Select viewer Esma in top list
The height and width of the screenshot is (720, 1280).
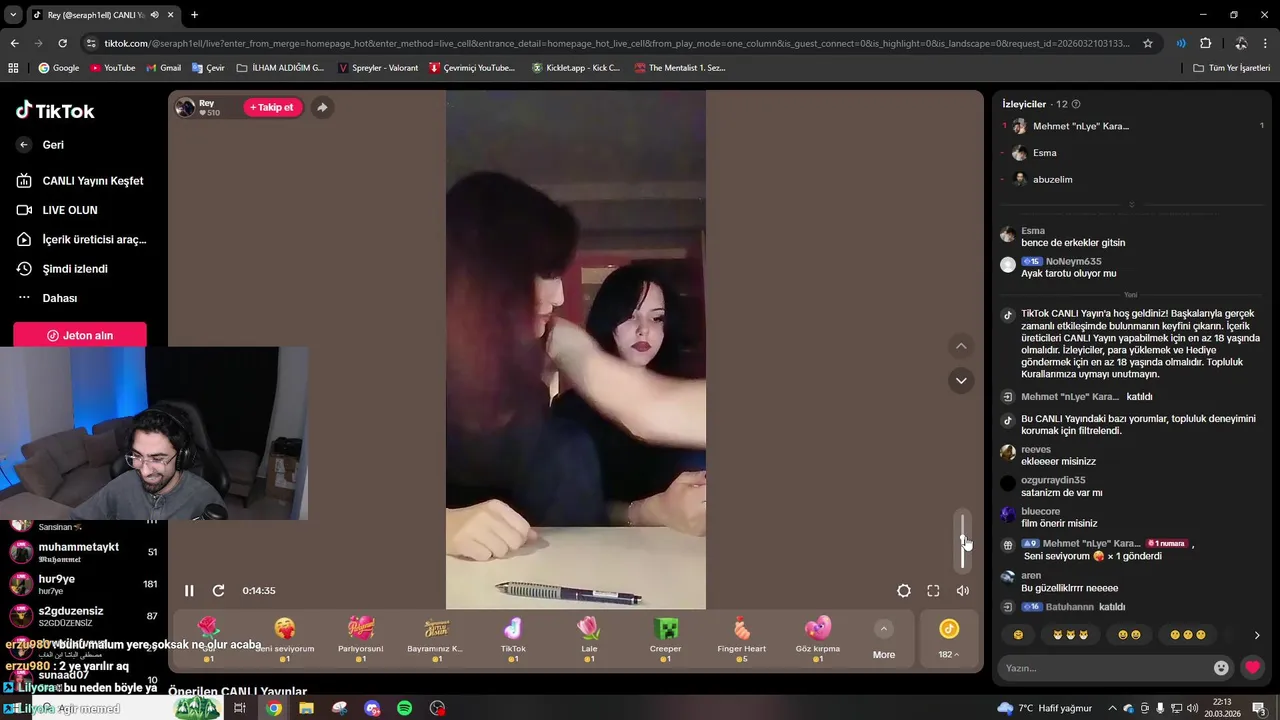1045,153
